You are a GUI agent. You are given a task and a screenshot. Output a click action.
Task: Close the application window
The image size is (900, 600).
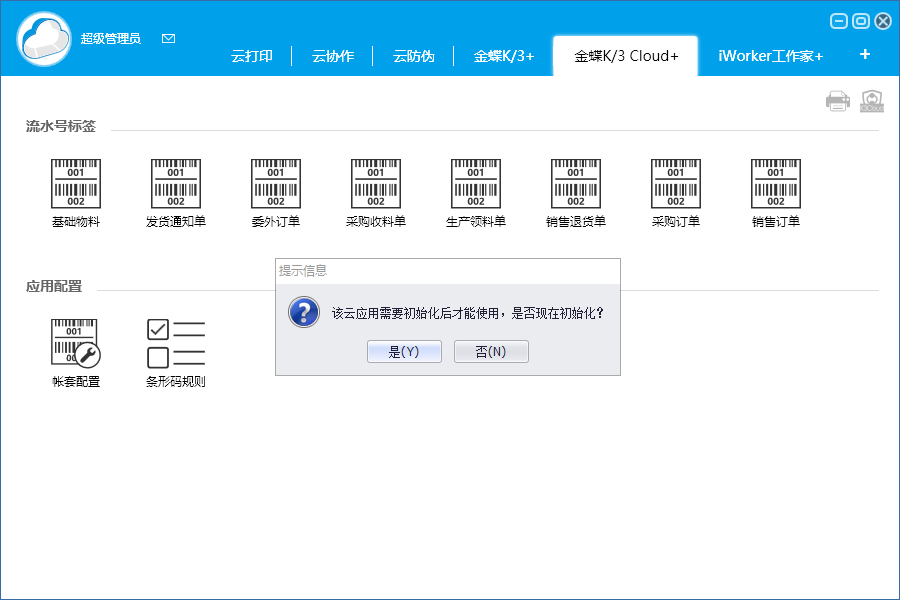coord(883,22)
